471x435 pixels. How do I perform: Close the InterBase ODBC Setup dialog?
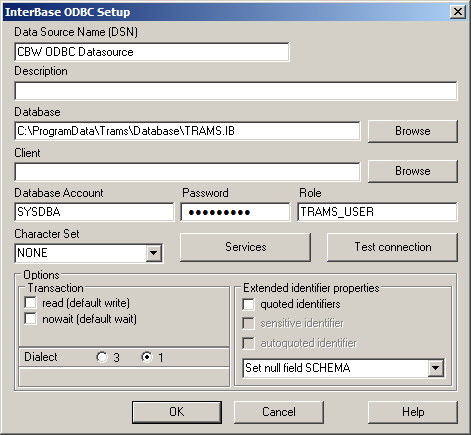click(458, 12)
